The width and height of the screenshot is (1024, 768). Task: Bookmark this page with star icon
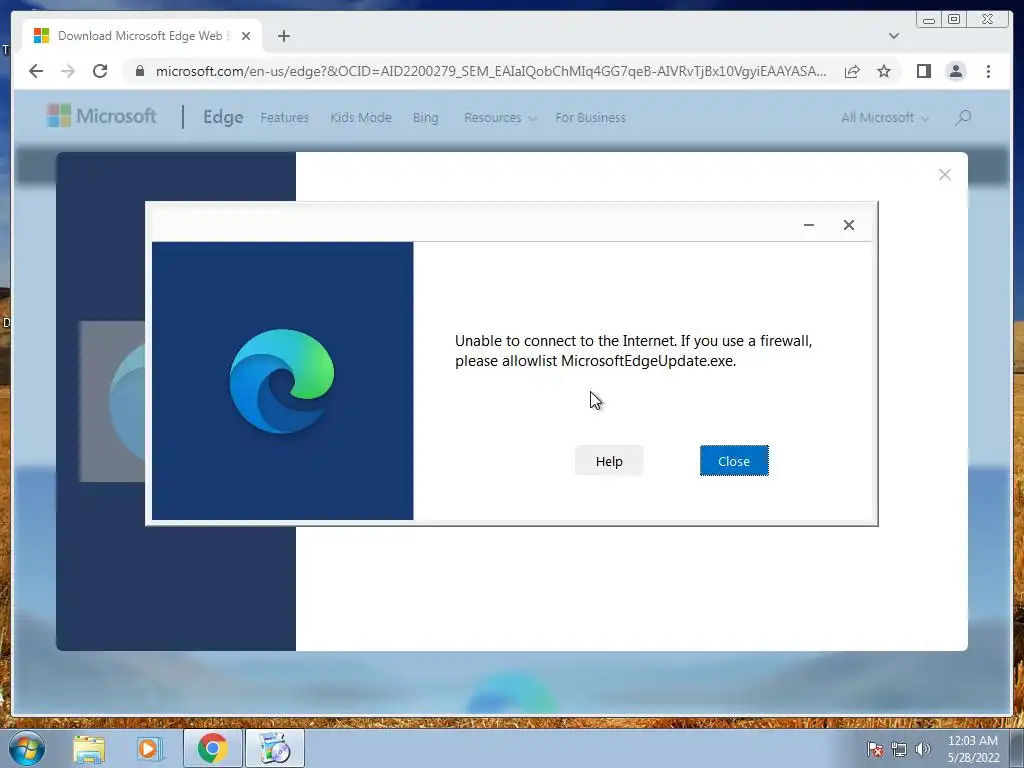884,71
